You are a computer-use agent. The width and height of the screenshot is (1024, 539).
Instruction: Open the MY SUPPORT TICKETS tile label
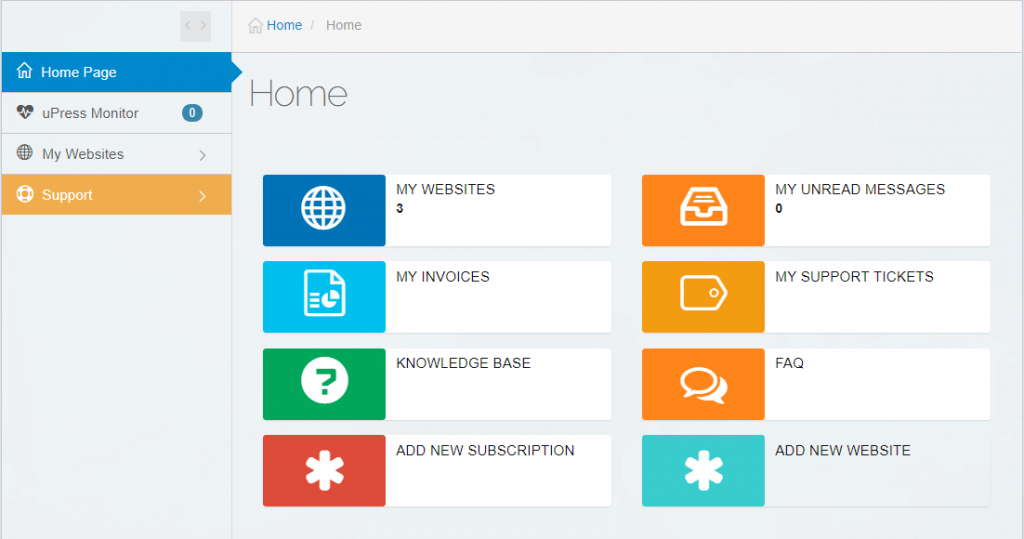(x=854, y=277)
